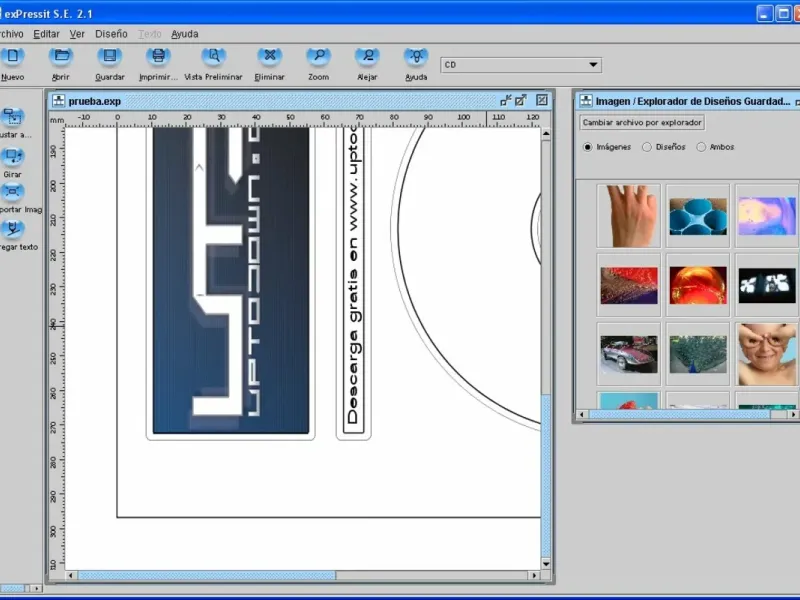Delete selection with Eliminar icon
Screen dimensions: 800x600
269,57
